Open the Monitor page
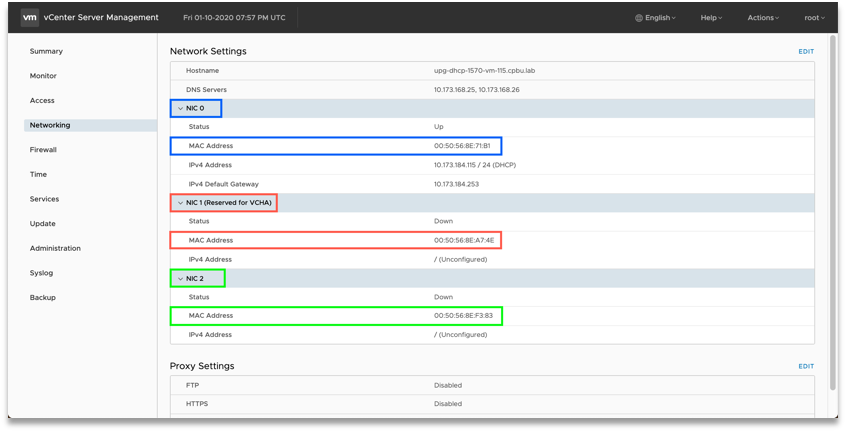846x432 pixels. pyautogui.click(x=43, y=76)
